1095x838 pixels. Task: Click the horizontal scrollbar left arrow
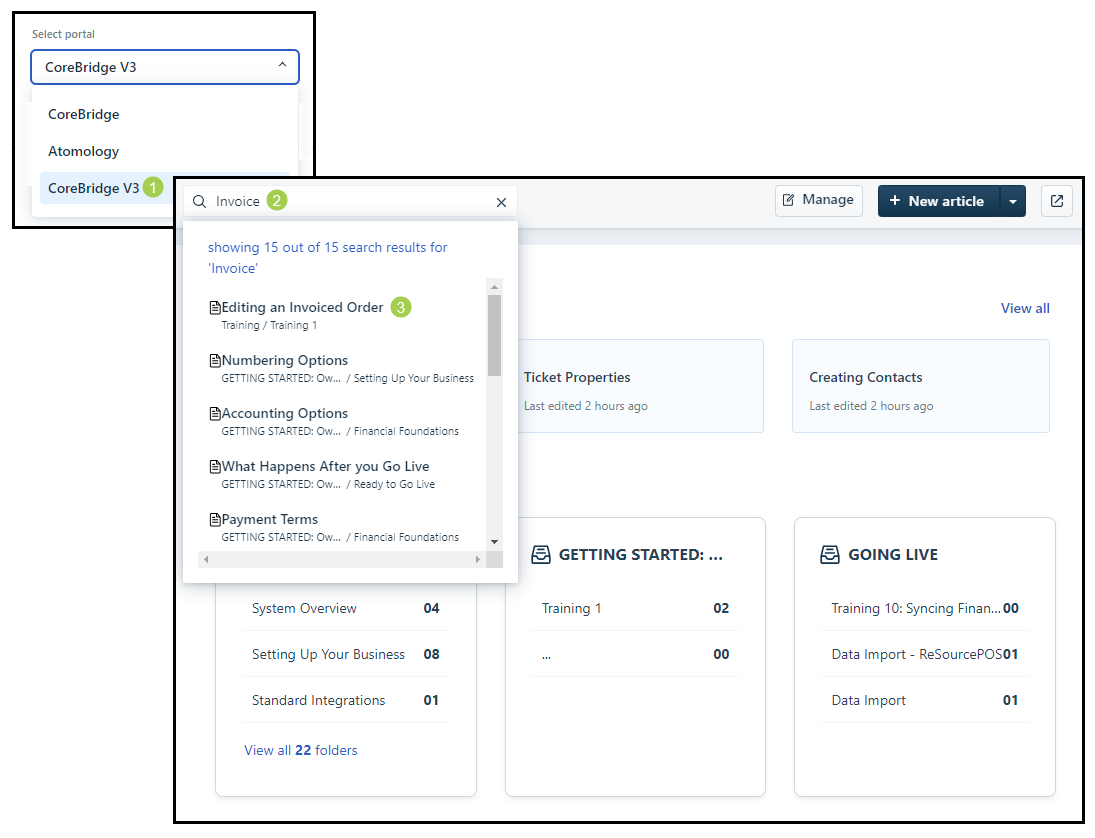206,559
